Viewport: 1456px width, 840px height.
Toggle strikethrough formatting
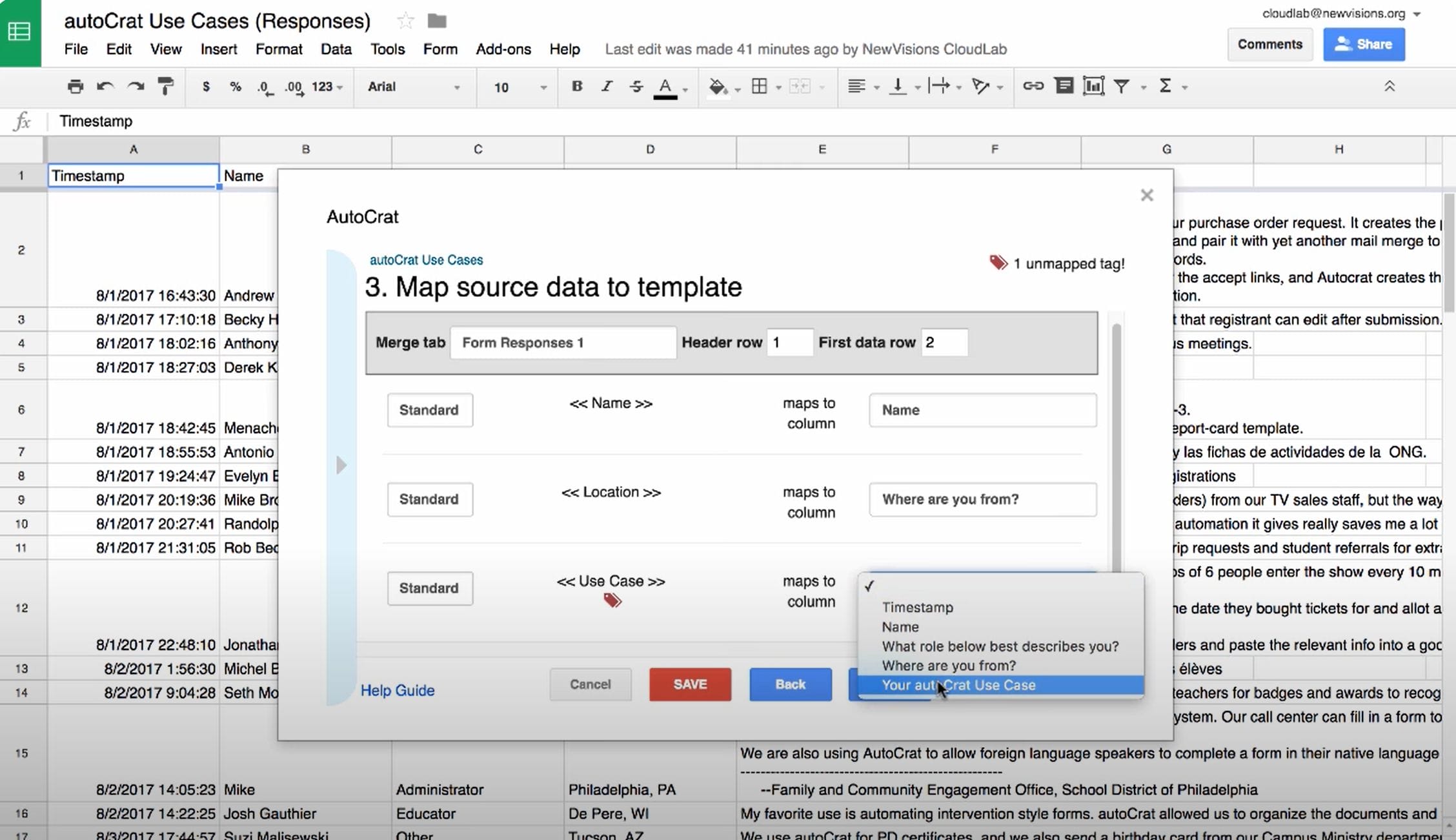coord(636,86)
